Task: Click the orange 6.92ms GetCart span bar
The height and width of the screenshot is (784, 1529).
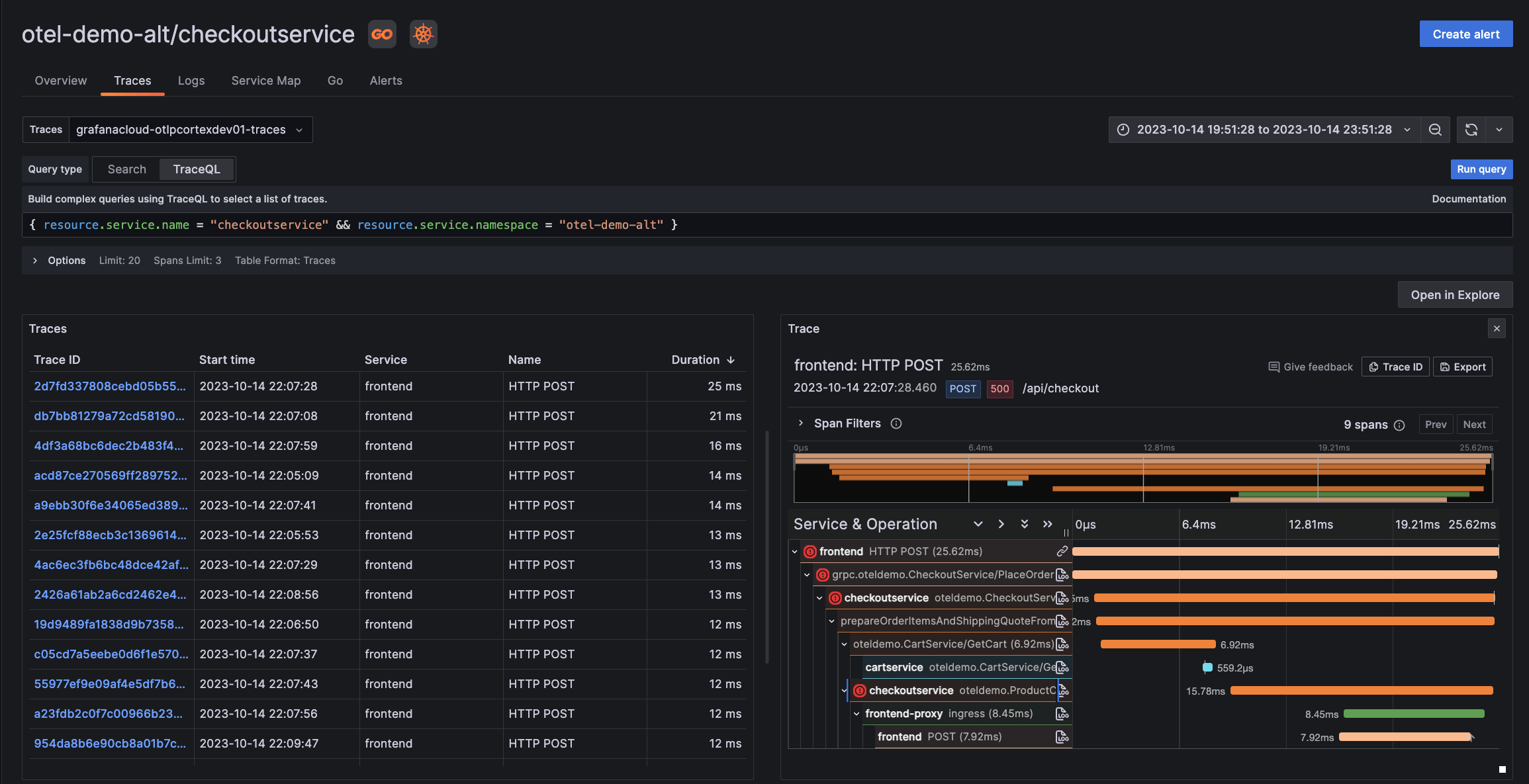Action: [x=1158, y=644]
